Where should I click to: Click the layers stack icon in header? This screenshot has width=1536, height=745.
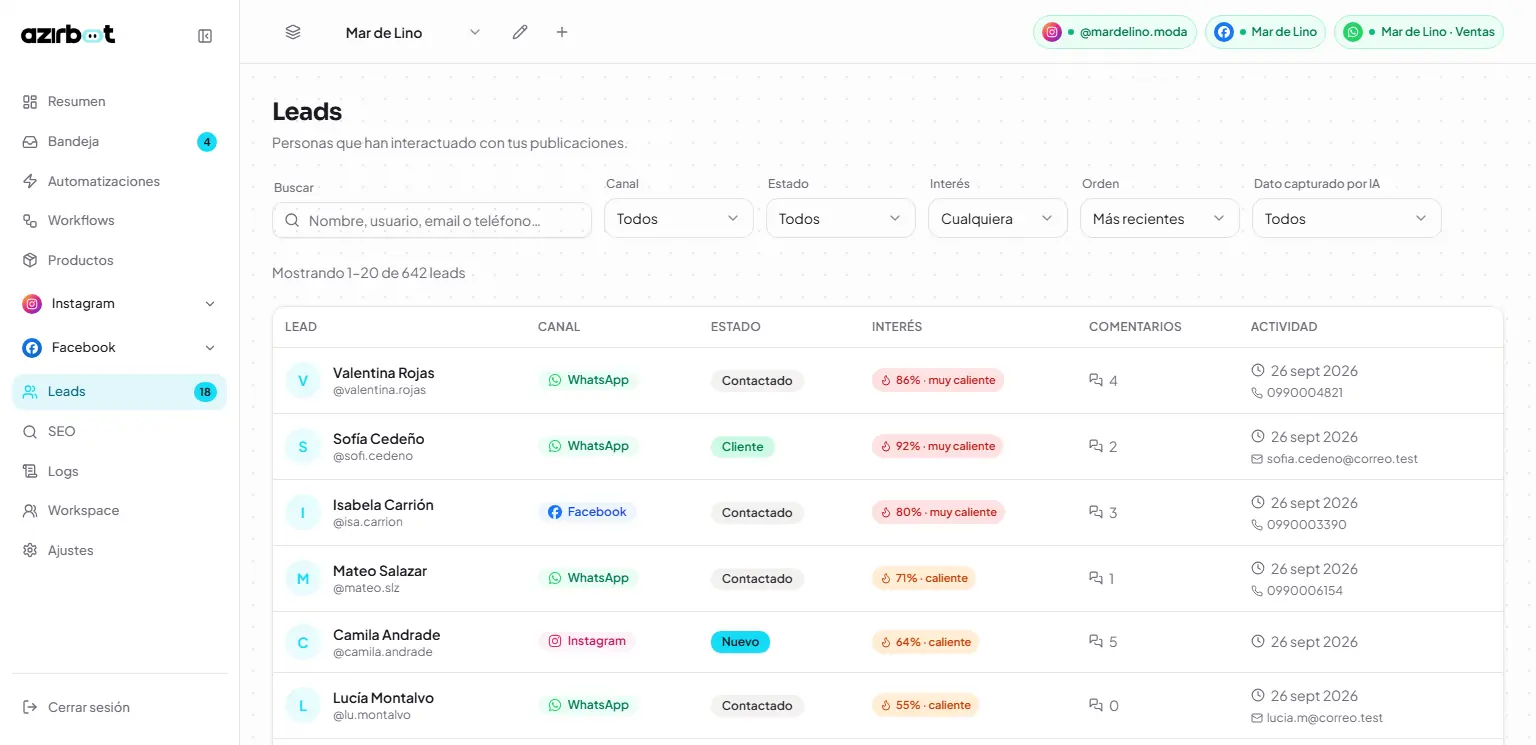293,32
